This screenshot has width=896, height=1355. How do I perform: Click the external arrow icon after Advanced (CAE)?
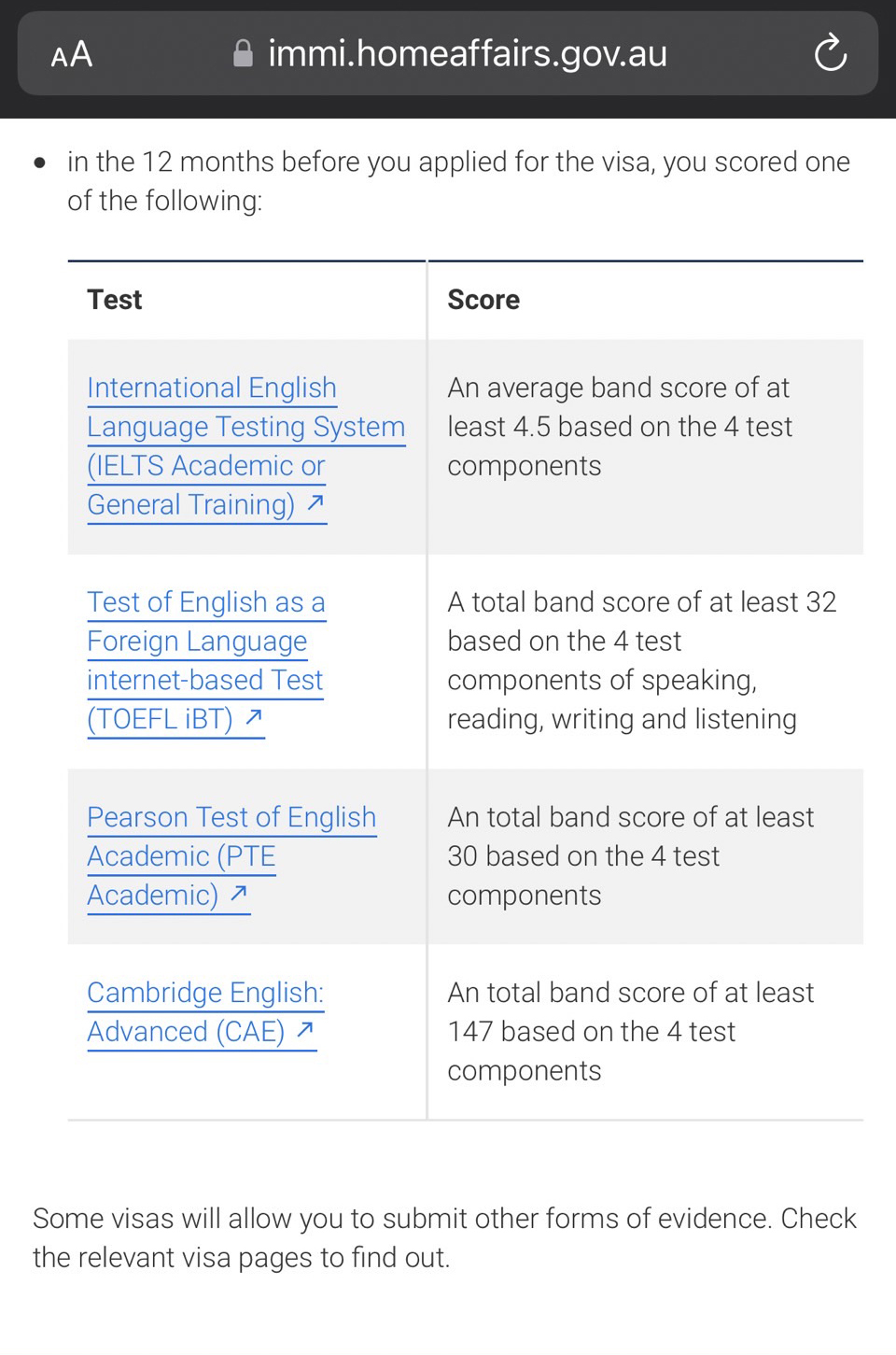(305, 1030)
